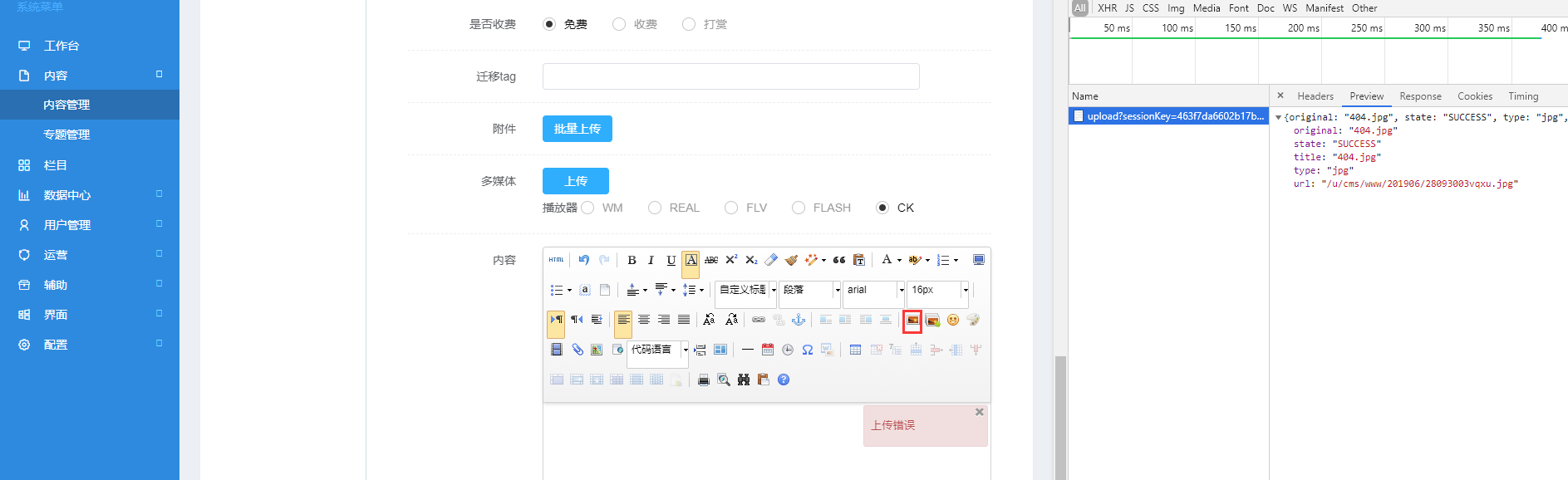Viewport: 1568px width, 480px height.
Task: Clear formatting with eraser icon
Action: (771, 260)
